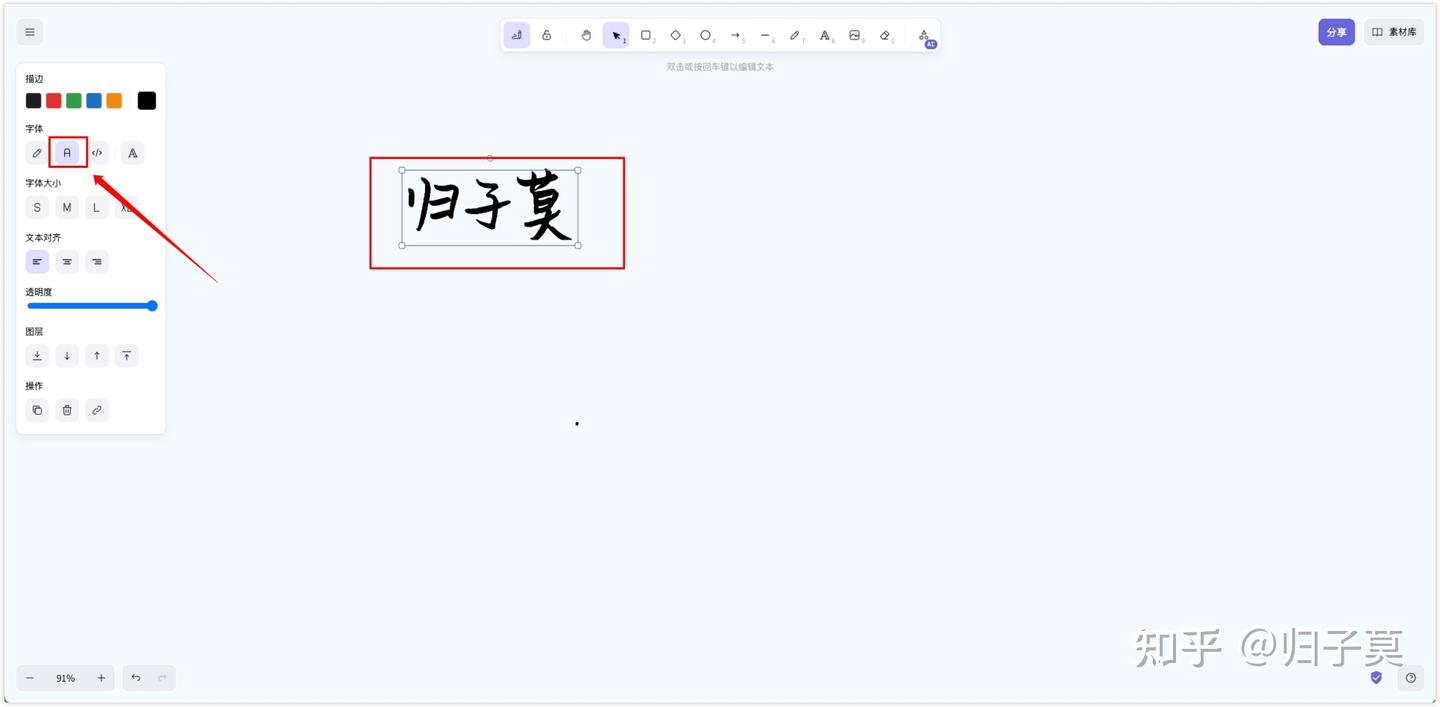The width and height of the screenshot is (1440, 707).
Task: Pick the orange stroke color swatch
Action: pos(114,101)
